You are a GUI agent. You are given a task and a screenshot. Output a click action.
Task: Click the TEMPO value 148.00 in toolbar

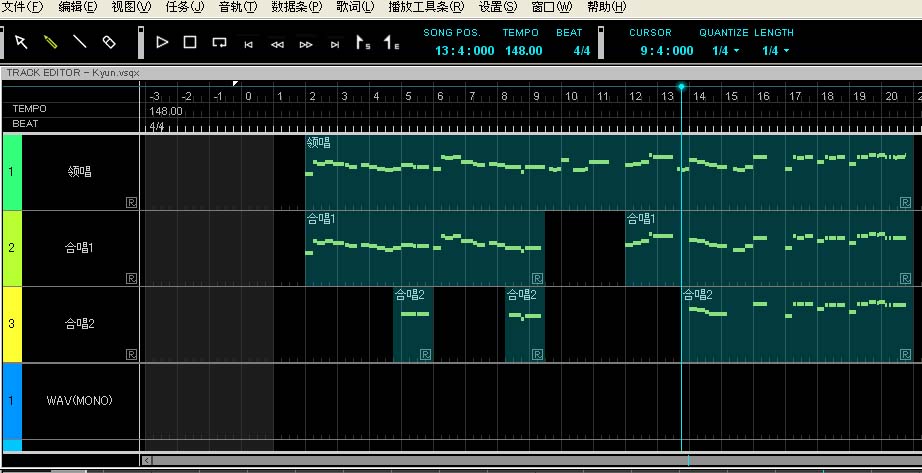[x=523, y=51]
